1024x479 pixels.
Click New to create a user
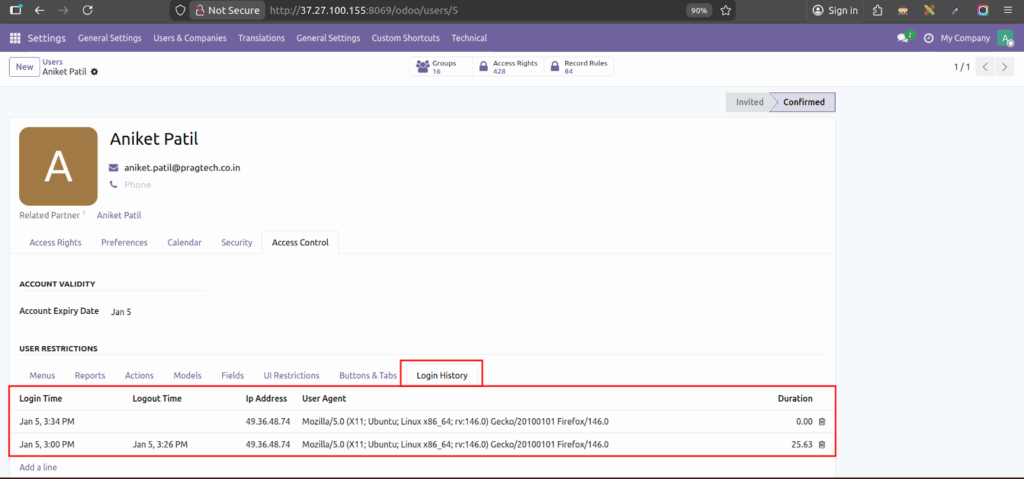click(x=23, y=67)
